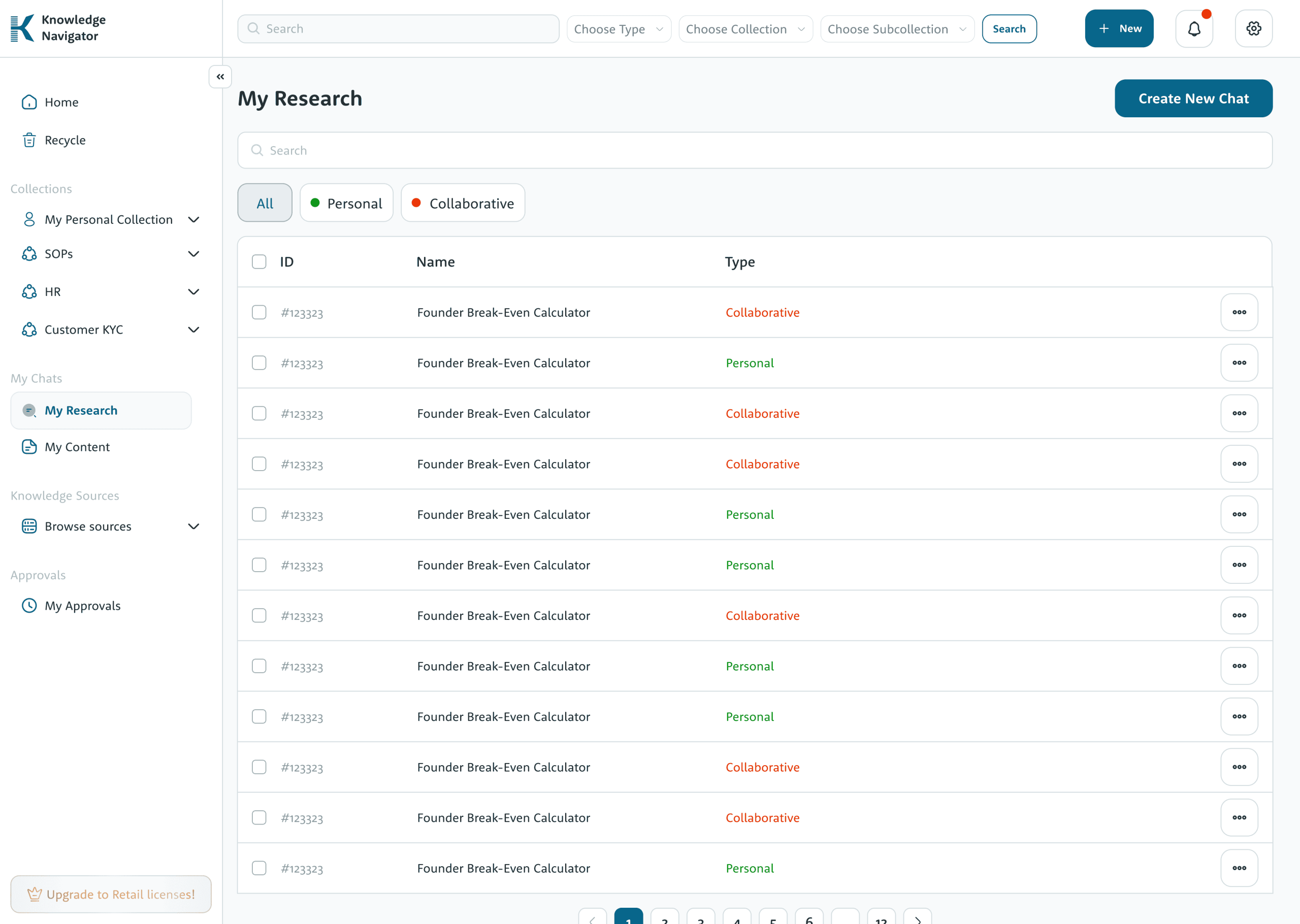Open settings gear in the header
1300x924 pixels.
pyautogui.click(x=1253, y=28)
